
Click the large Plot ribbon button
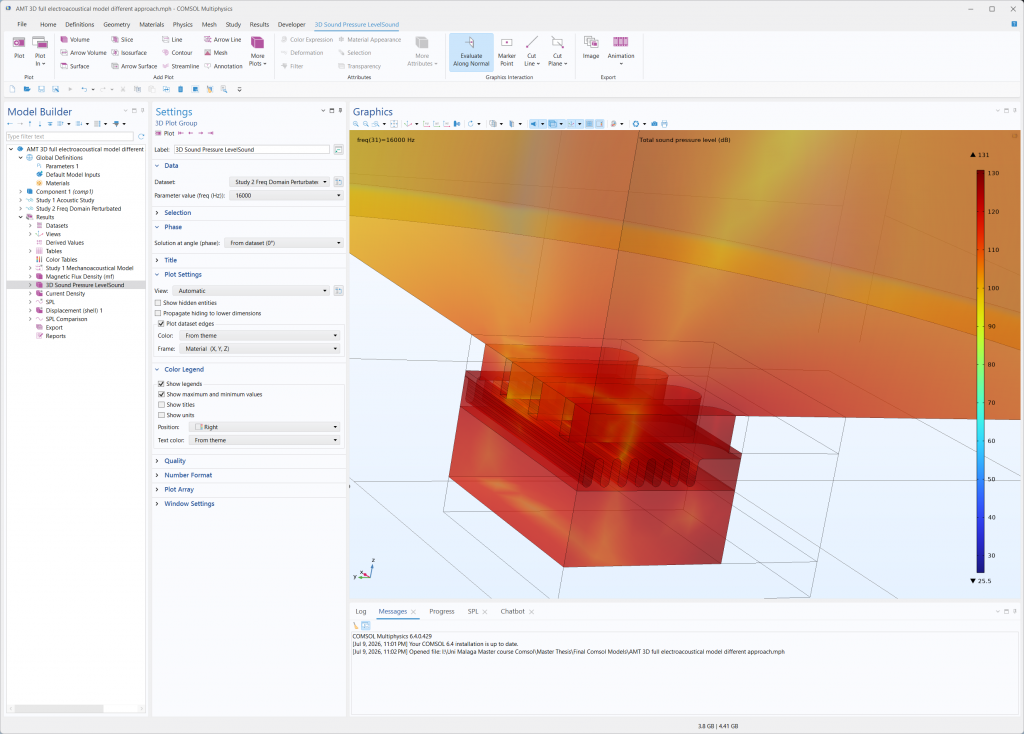(x=19, y=47)
